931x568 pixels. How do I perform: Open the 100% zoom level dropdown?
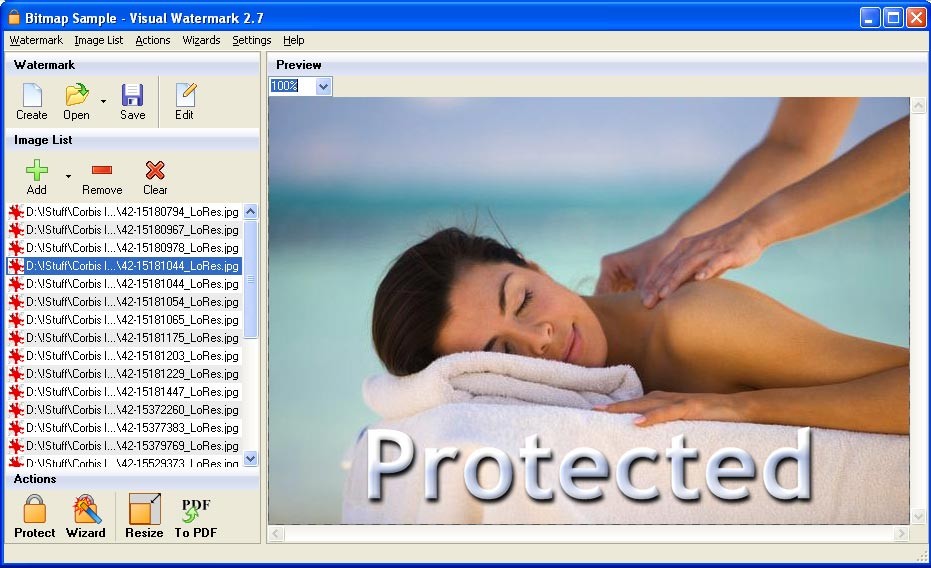coord(323,87)
